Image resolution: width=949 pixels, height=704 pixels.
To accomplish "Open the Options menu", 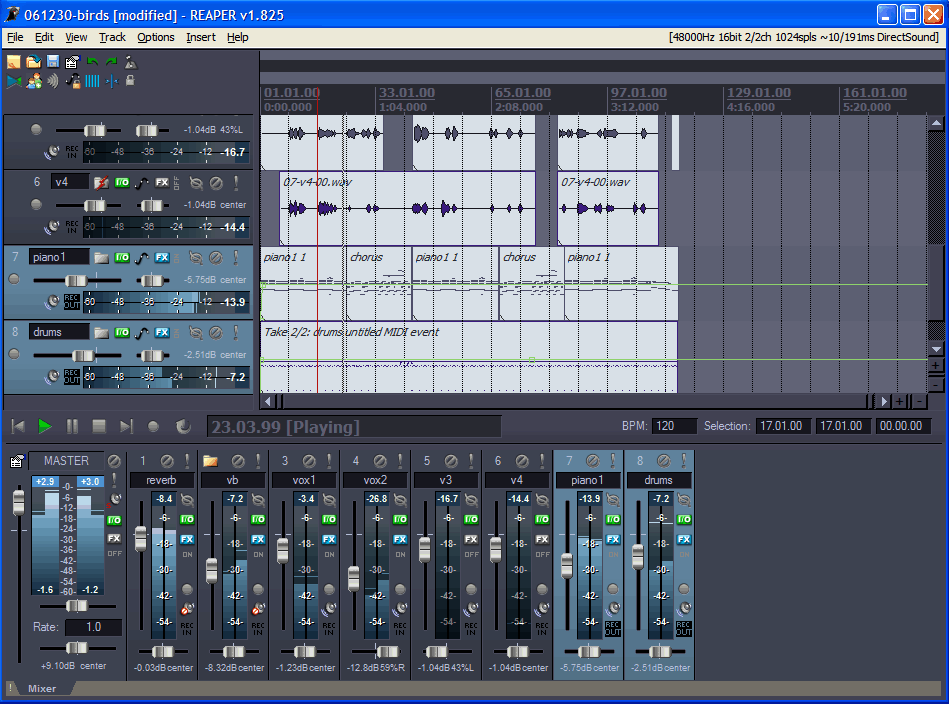I will (155, 37).
